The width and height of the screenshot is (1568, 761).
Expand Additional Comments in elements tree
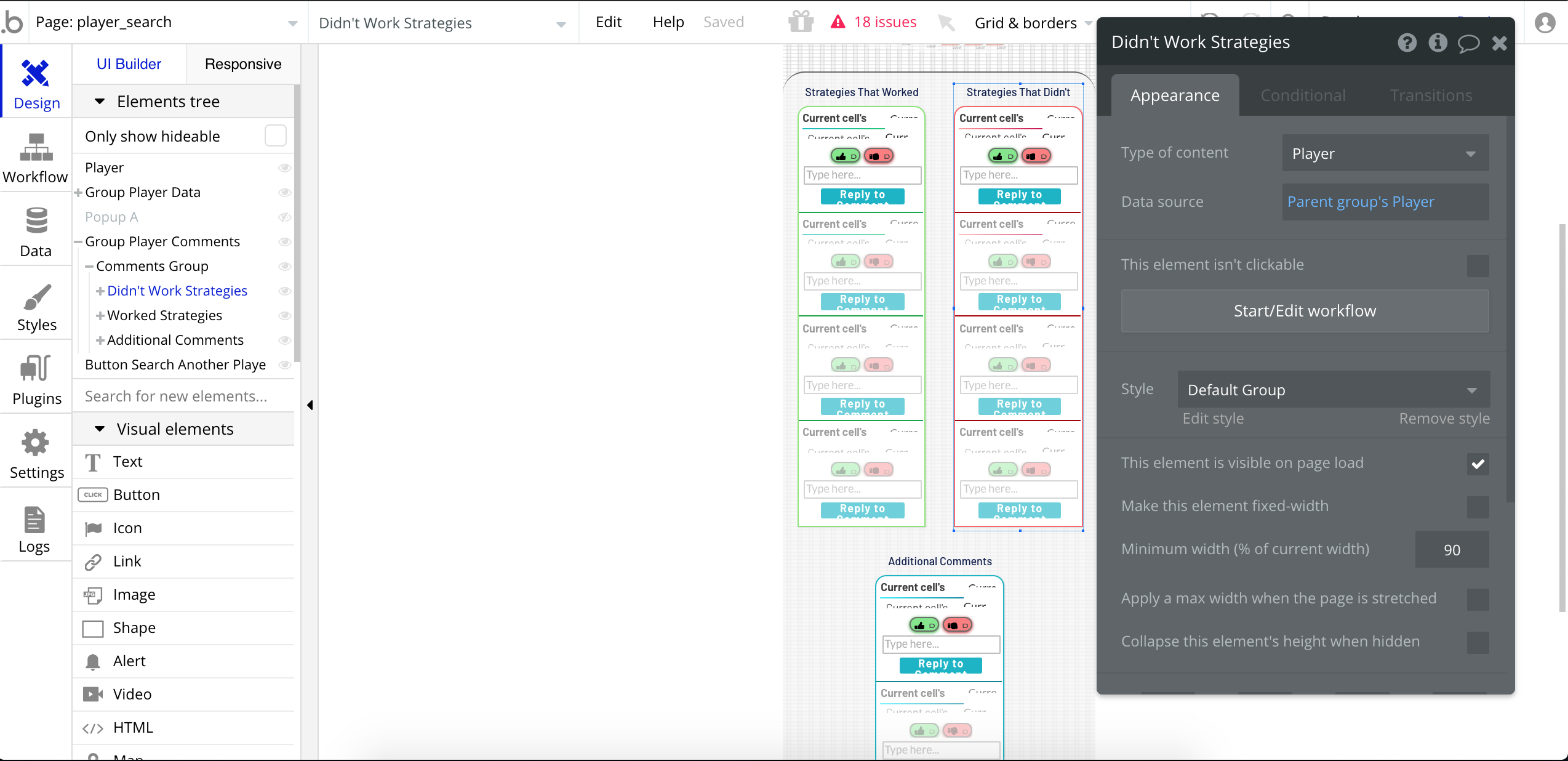(x=100, y=340)
